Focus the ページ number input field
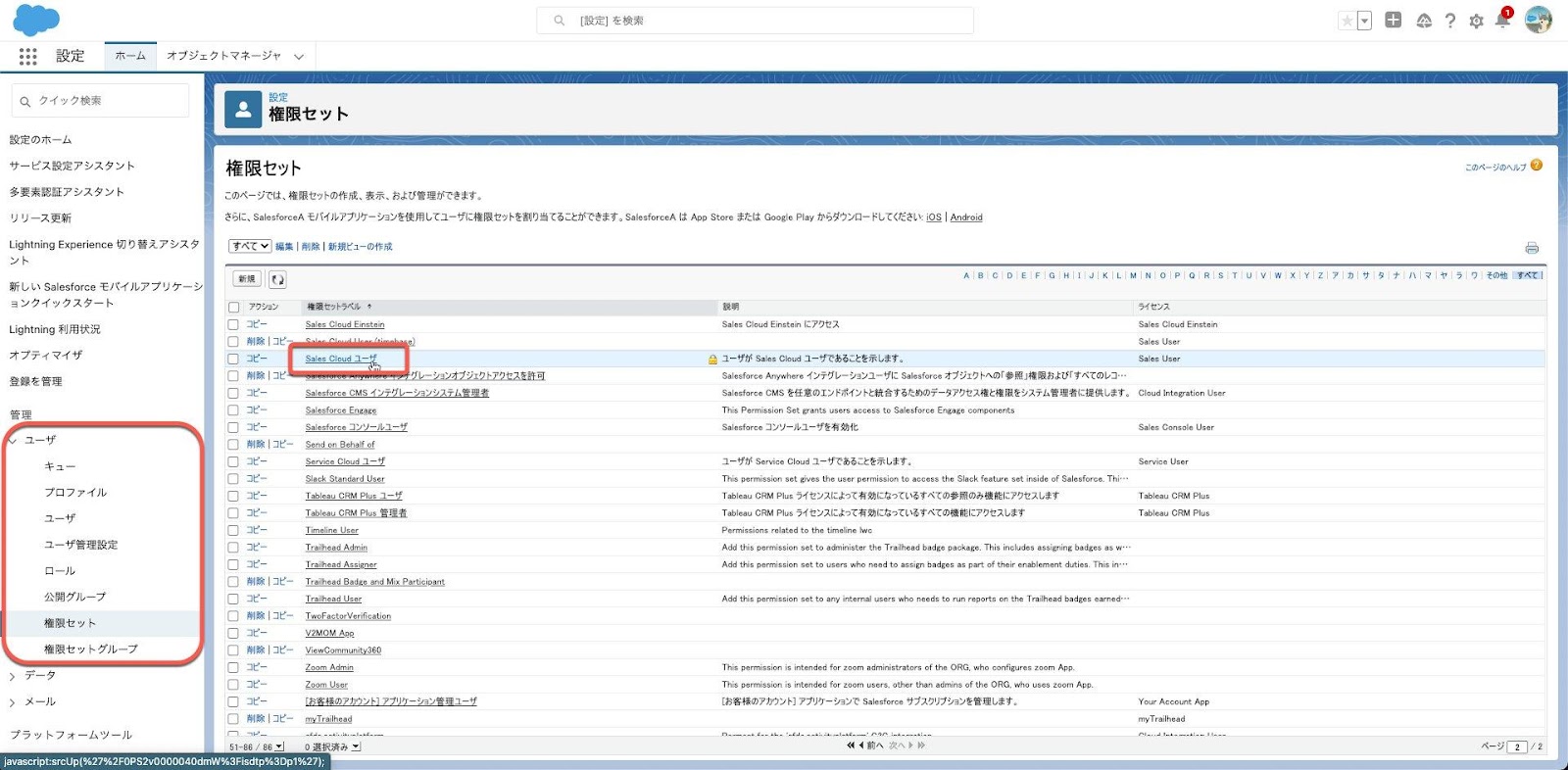The image size is (1568, 770). click(x=1517, y=746)
